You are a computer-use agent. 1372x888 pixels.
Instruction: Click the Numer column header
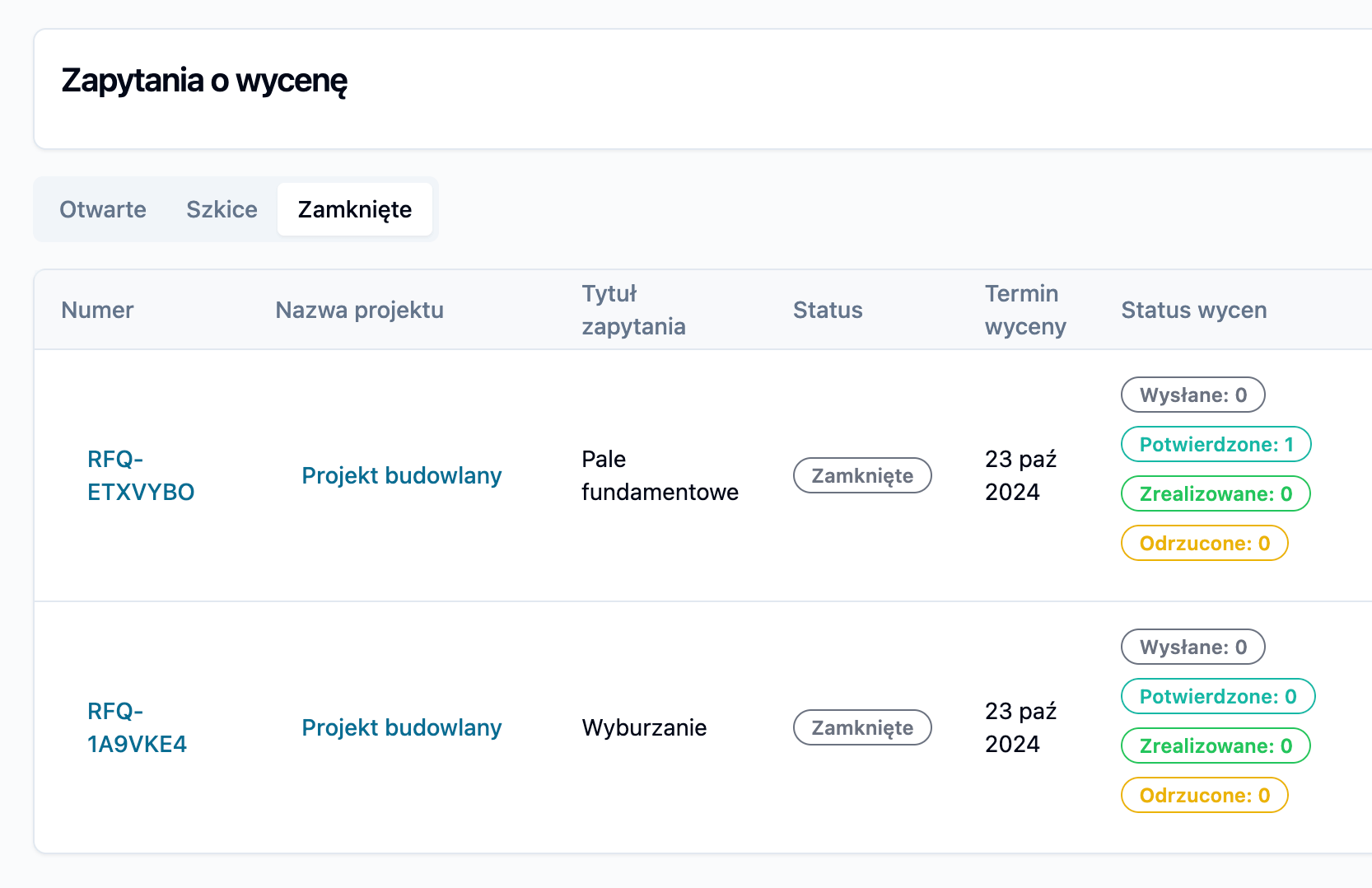coord(97,310)
